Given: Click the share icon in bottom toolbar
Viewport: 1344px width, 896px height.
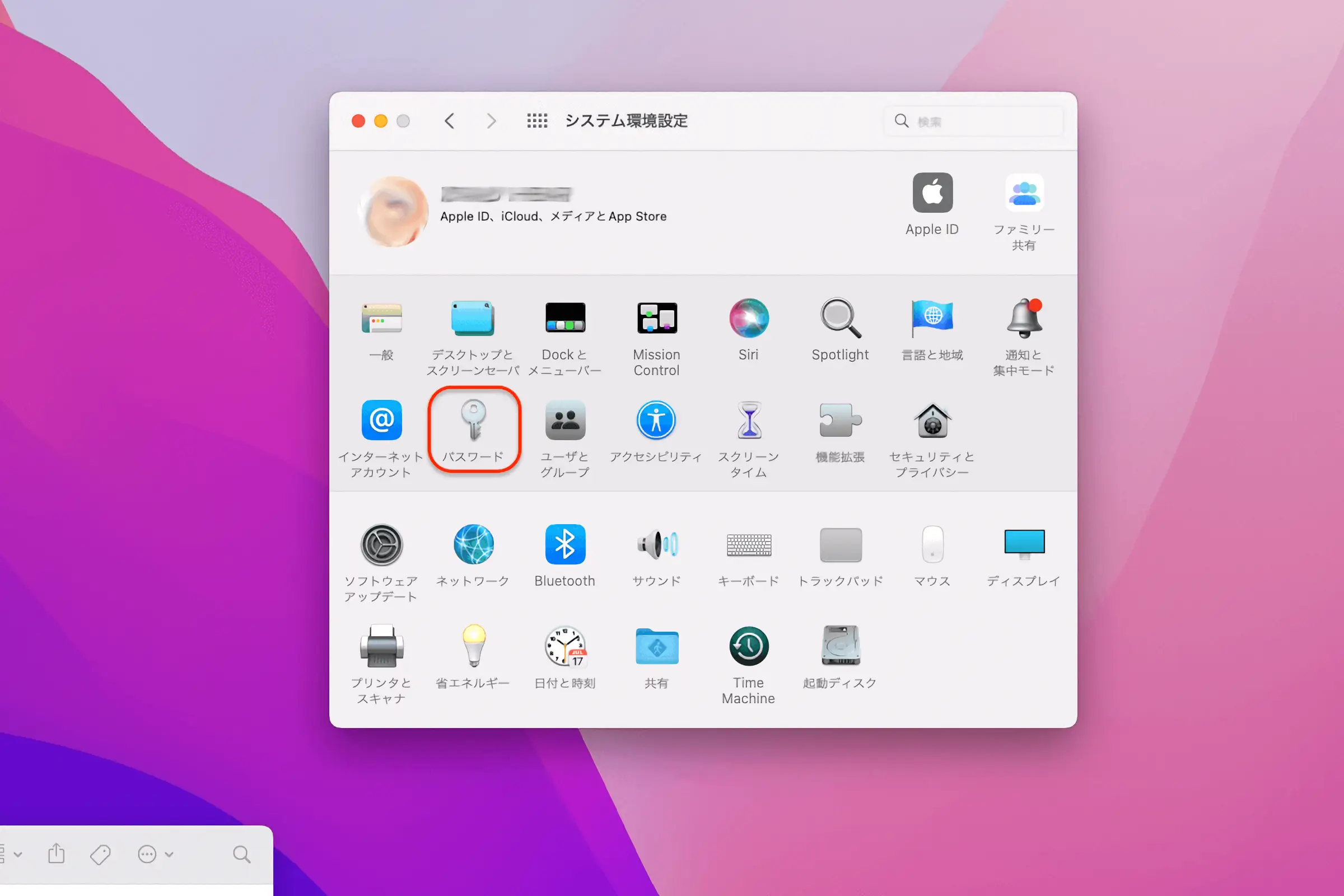Looking at the screenshot, I should click(x=57, y=853).
